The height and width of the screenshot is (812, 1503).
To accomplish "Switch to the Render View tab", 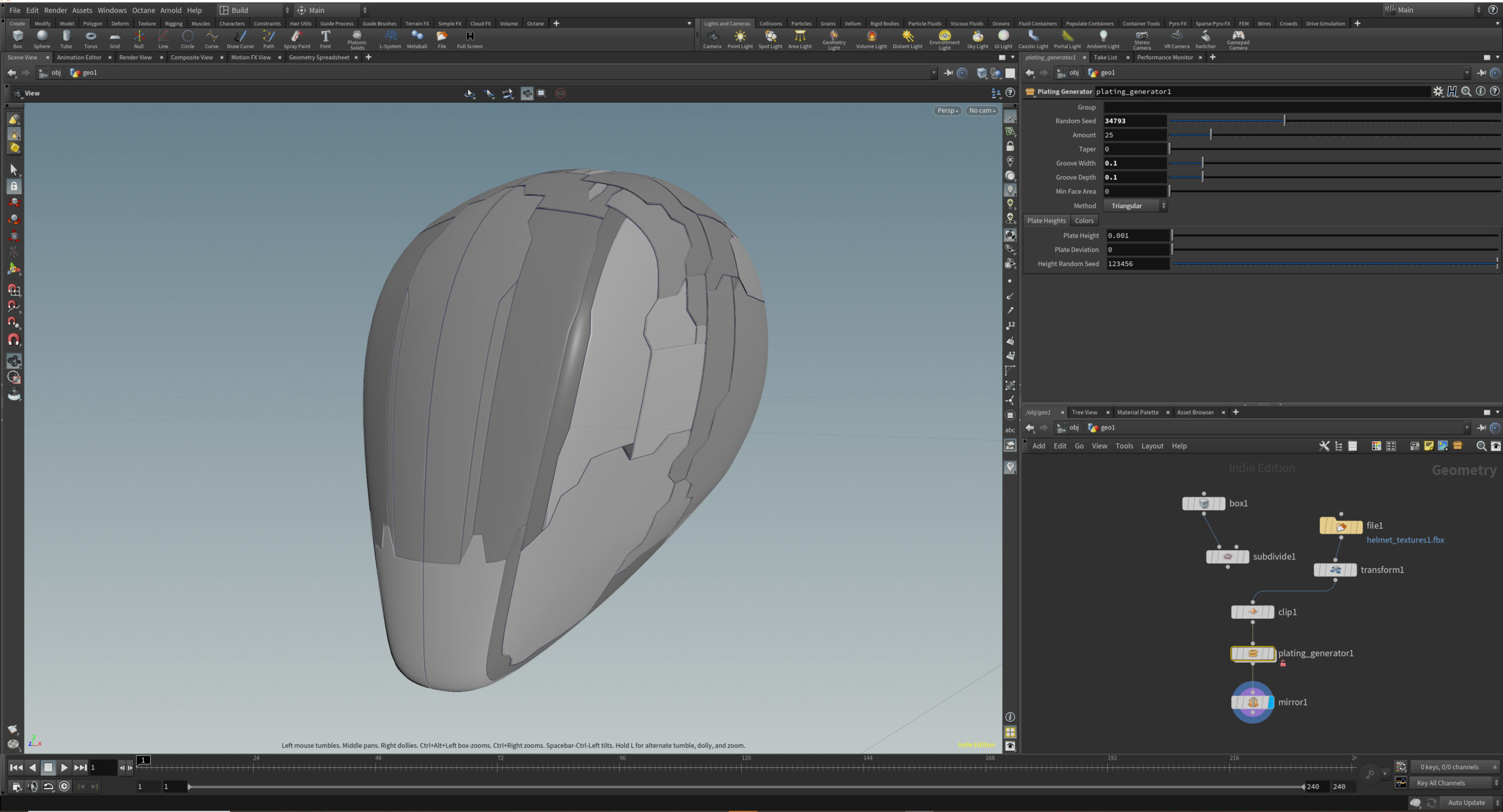I will 135,58.
